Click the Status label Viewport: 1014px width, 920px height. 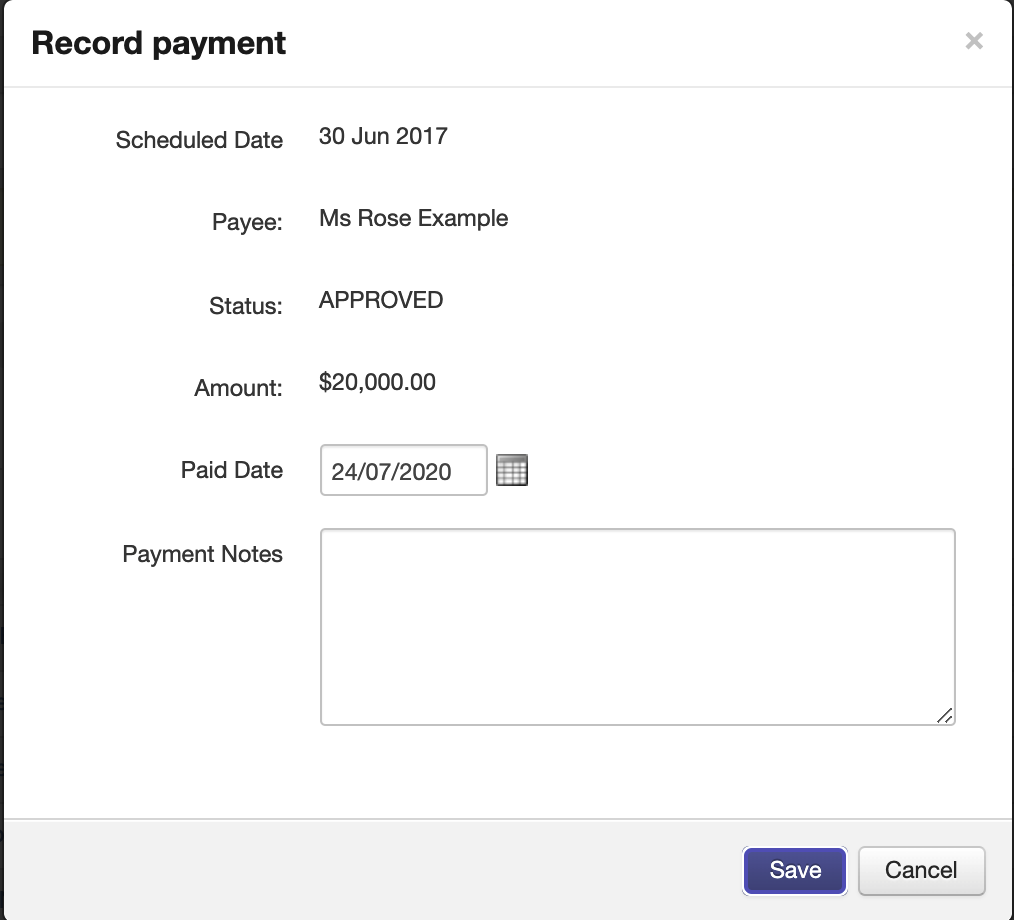pos(245,305)
